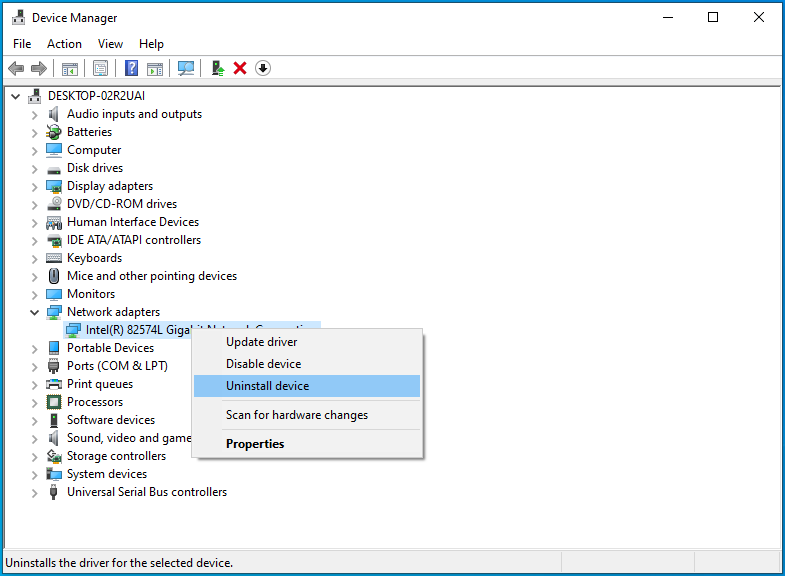Screen dimensions: 785x576
Task: Select Uninstall device in context menu
Action: point(307,386)
